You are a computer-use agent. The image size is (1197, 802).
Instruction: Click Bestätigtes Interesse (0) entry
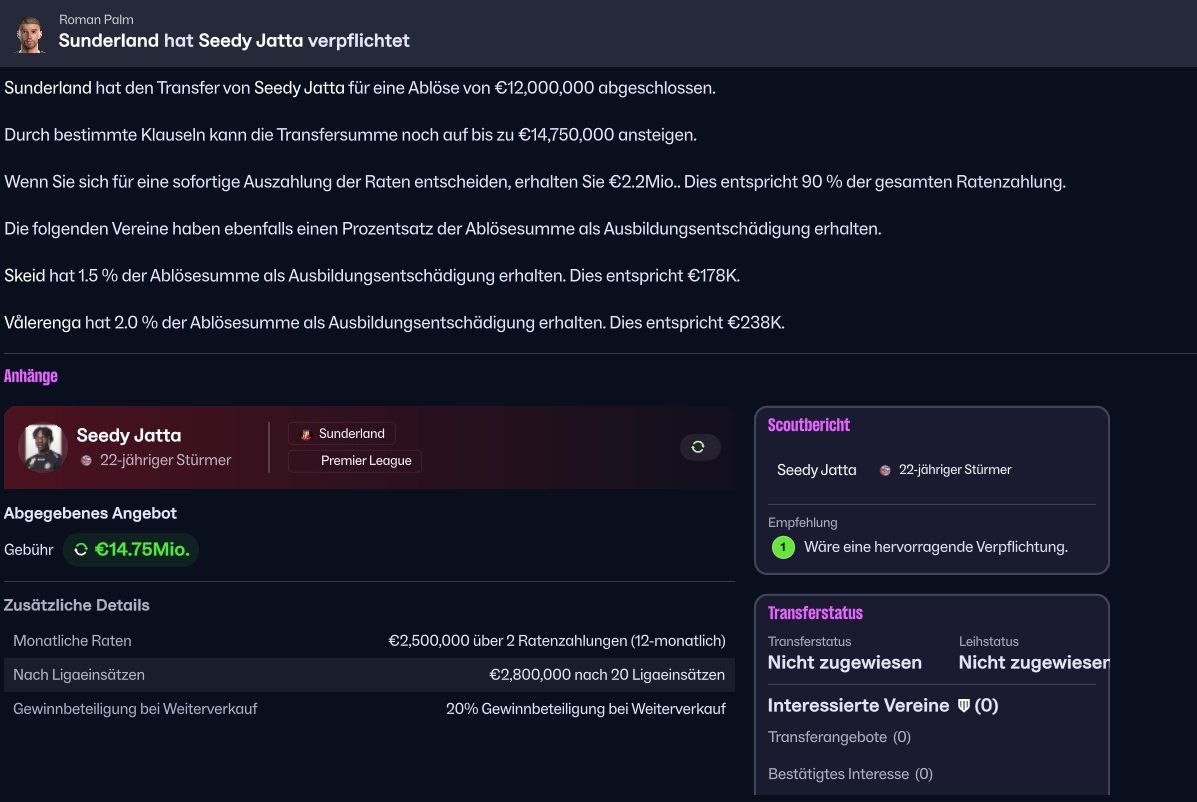click(x=850, y=774)
